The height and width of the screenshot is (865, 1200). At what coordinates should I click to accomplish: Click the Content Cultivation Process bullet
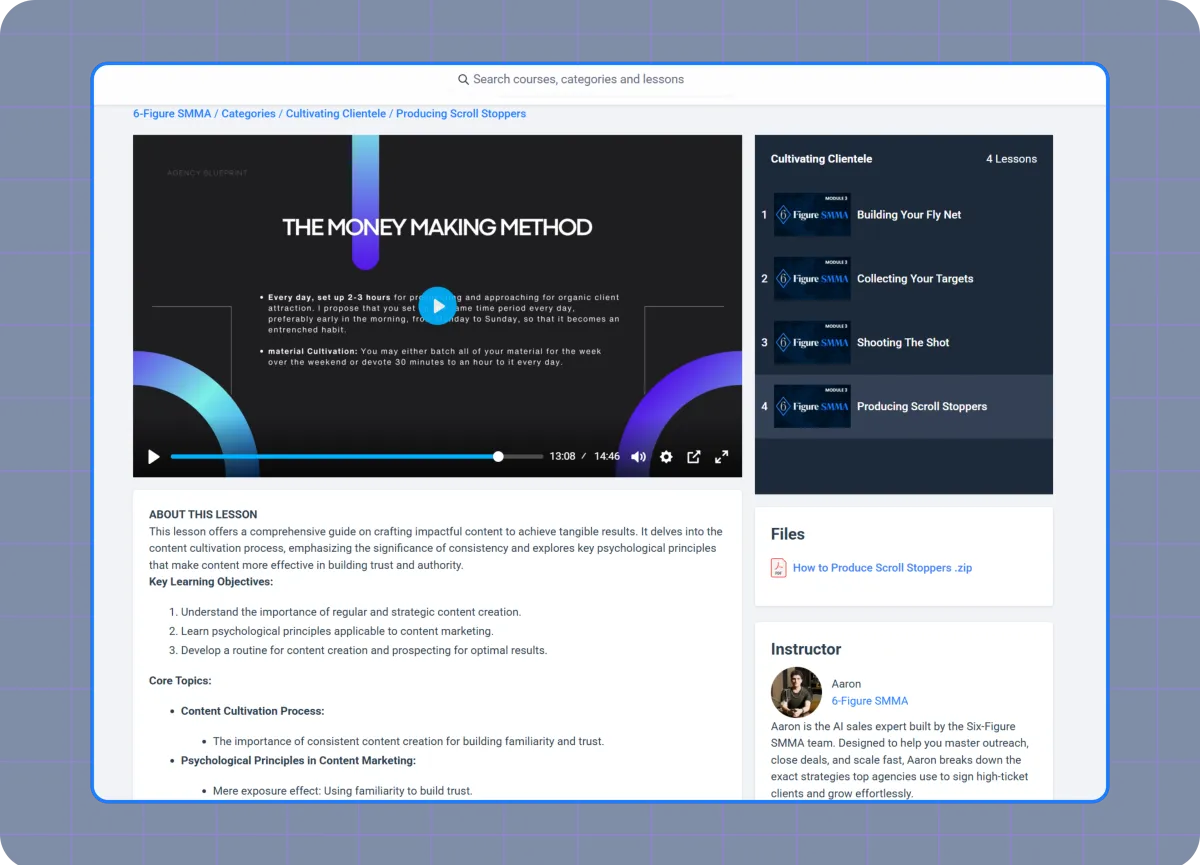point(253,711)
